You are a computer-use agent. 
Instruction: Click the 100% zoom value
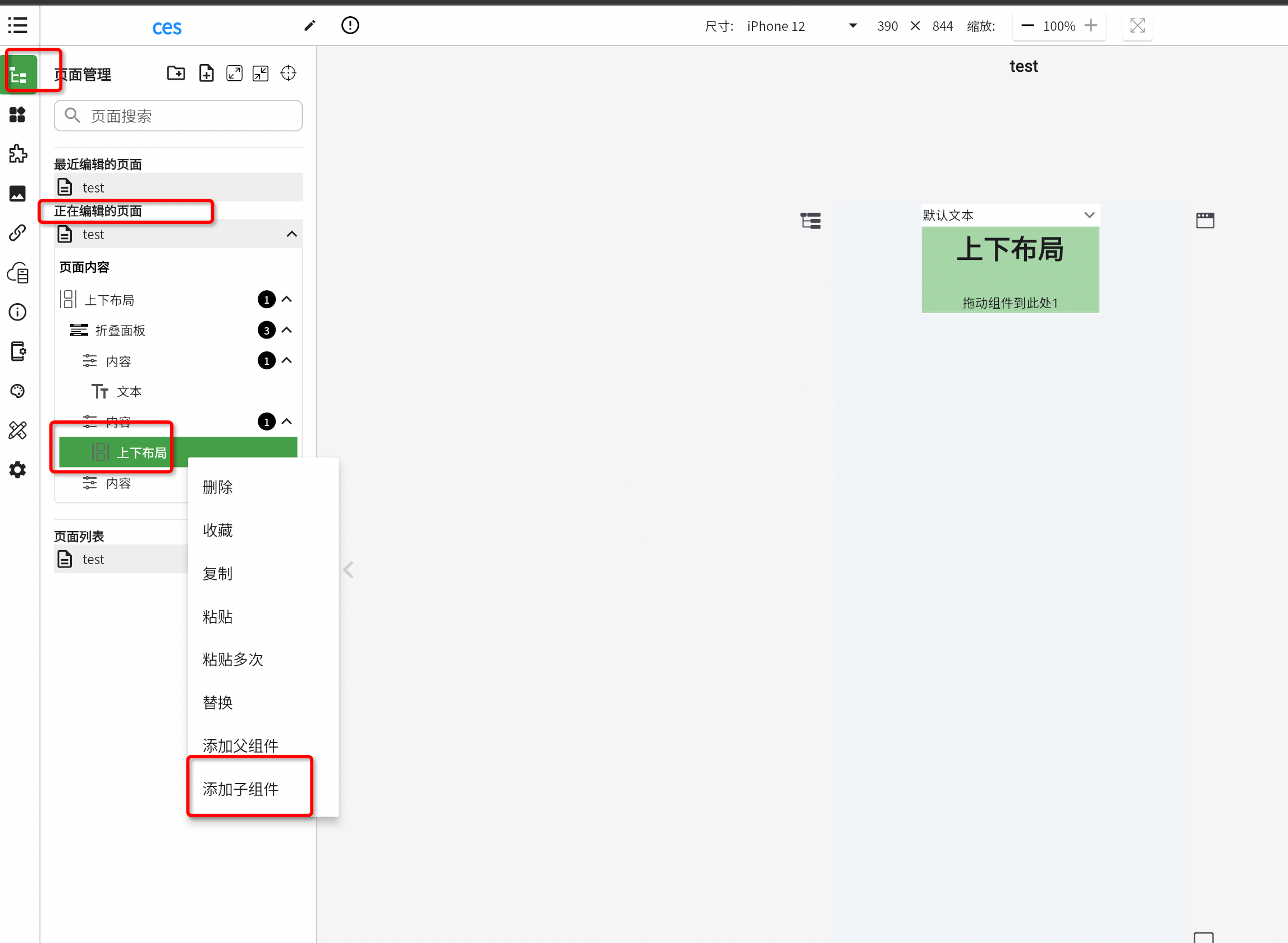click(x=1059, y=26)
